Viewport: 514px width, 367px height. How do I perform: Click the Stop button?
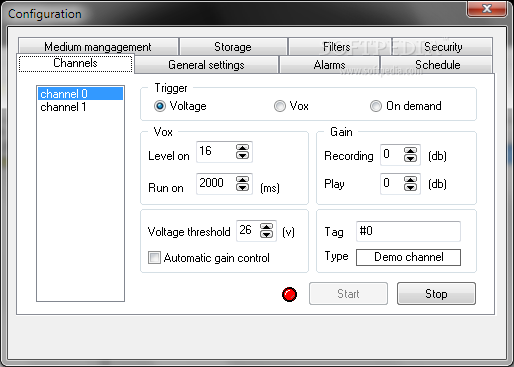tap(436, 294)
